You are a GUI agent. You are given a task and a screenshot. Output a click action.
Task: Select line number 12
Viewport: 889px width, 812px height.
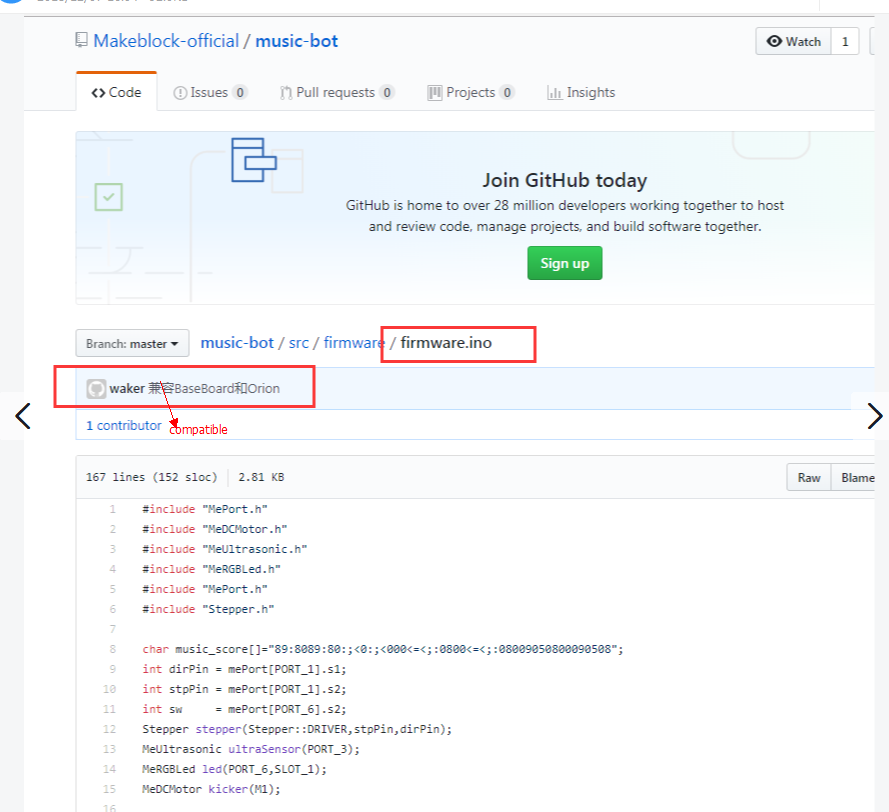tap(109, 729)
